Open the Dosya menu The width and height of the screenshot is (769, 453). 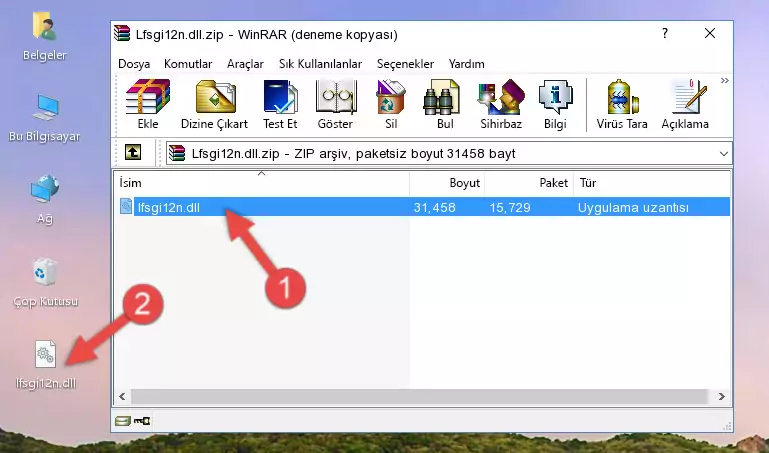(x=134, y=64)
